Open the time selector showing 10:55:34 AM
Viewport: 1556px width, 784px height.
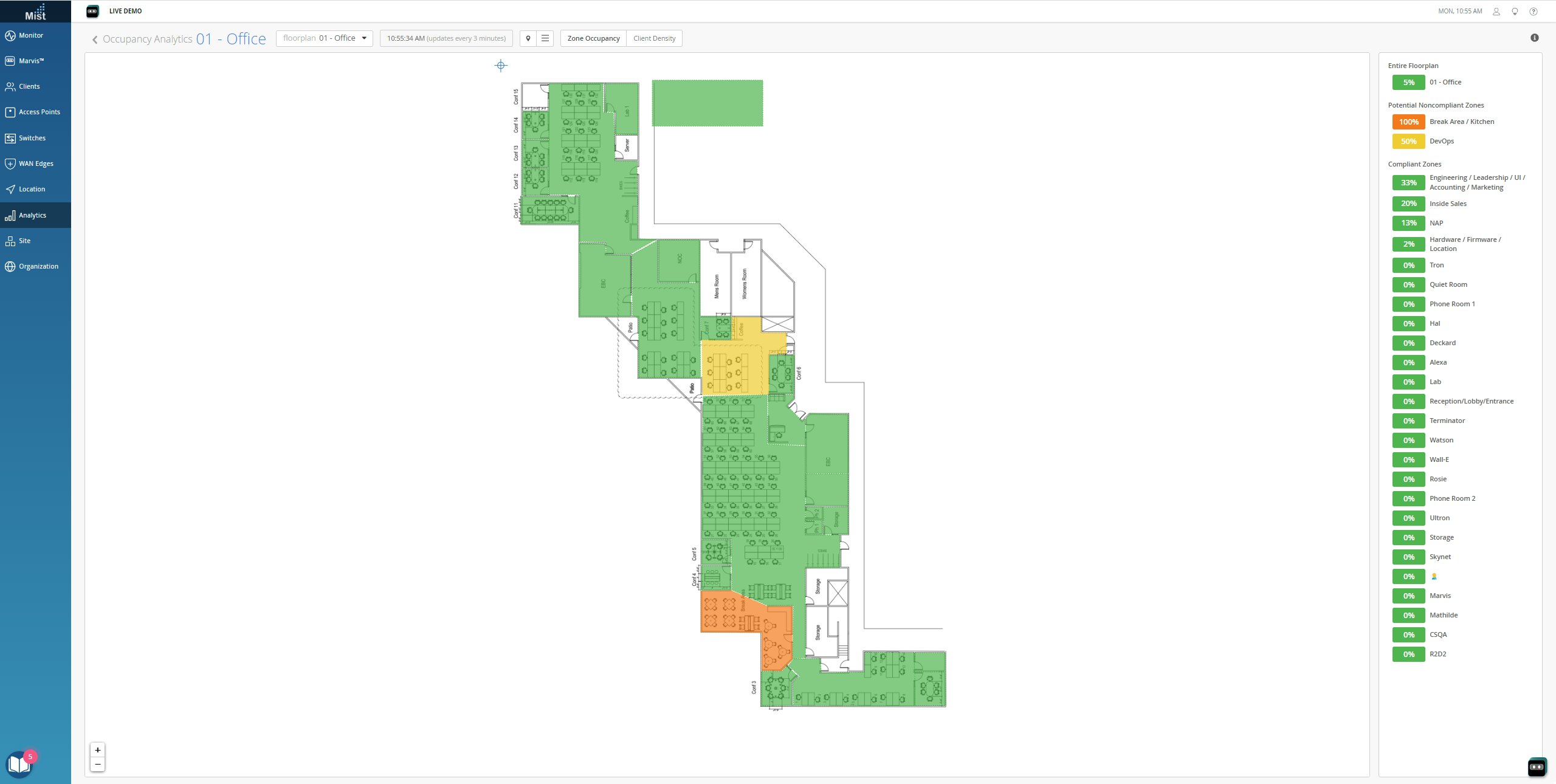(x=446, y=38)
